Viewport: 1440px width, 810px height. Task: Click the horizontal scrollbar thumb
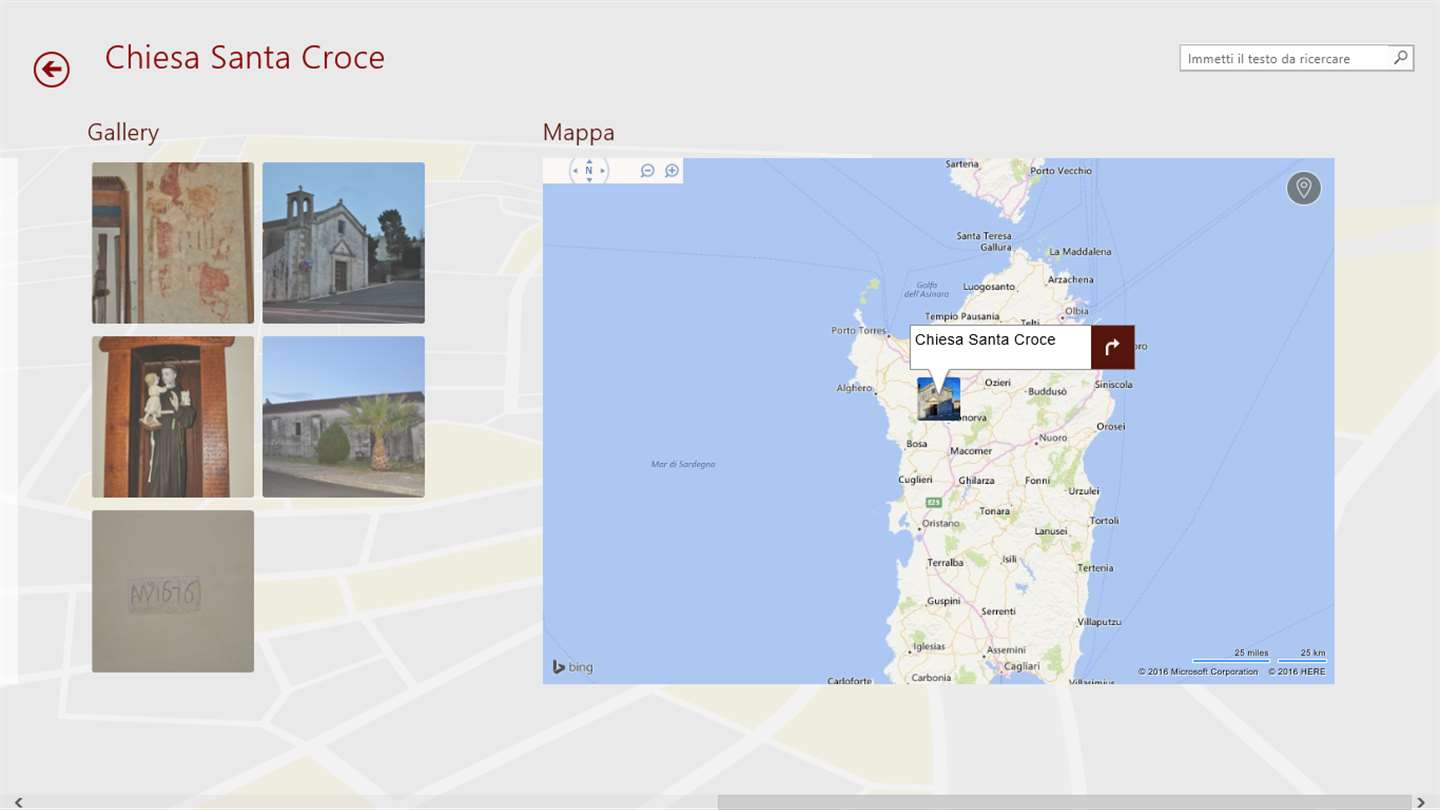coord(1064,802)
